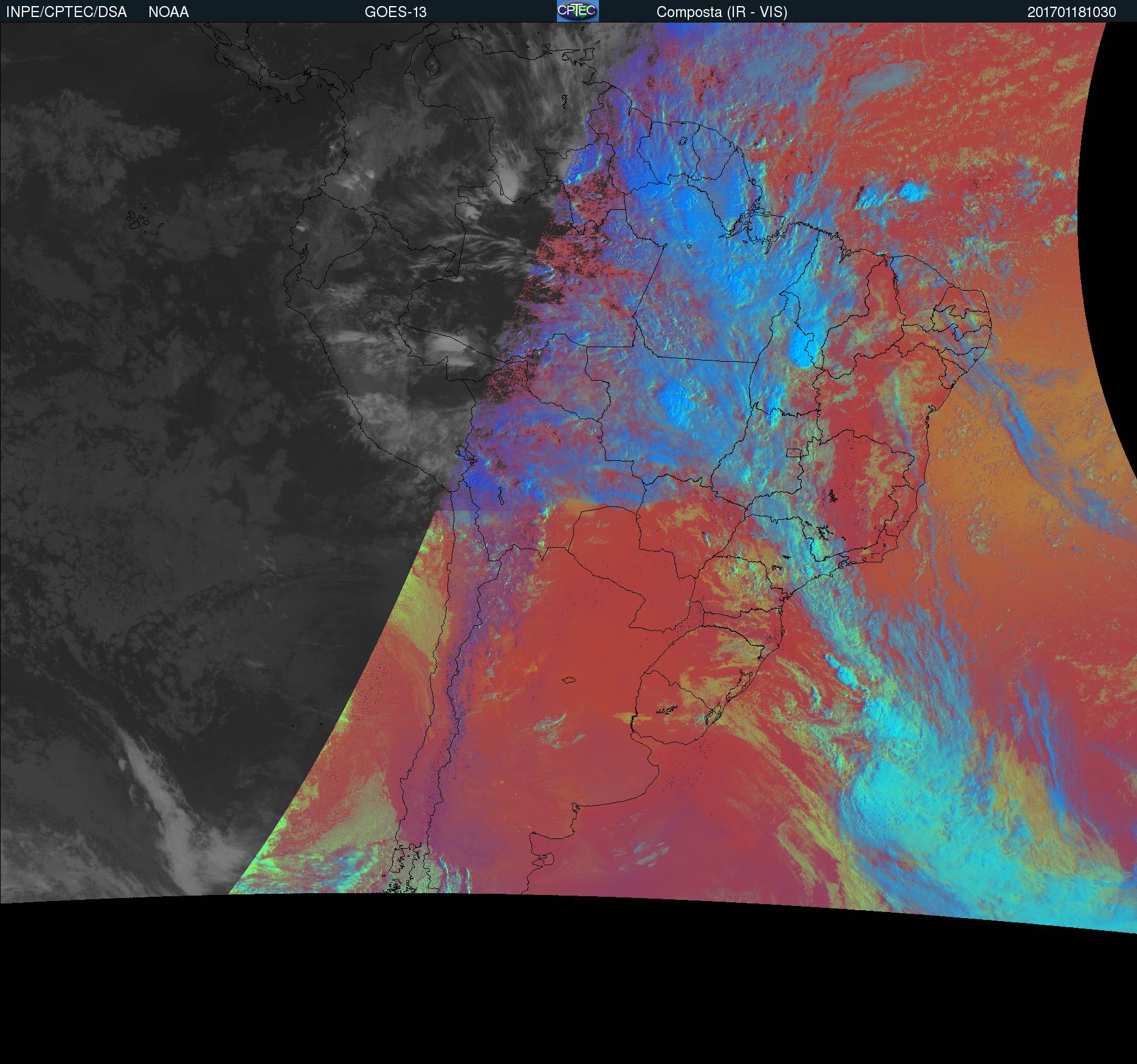This screenshot has height=1064, width=1137.
Task: Click the Composta (IR - VIS) title
Action: click(x=722, y=12)
